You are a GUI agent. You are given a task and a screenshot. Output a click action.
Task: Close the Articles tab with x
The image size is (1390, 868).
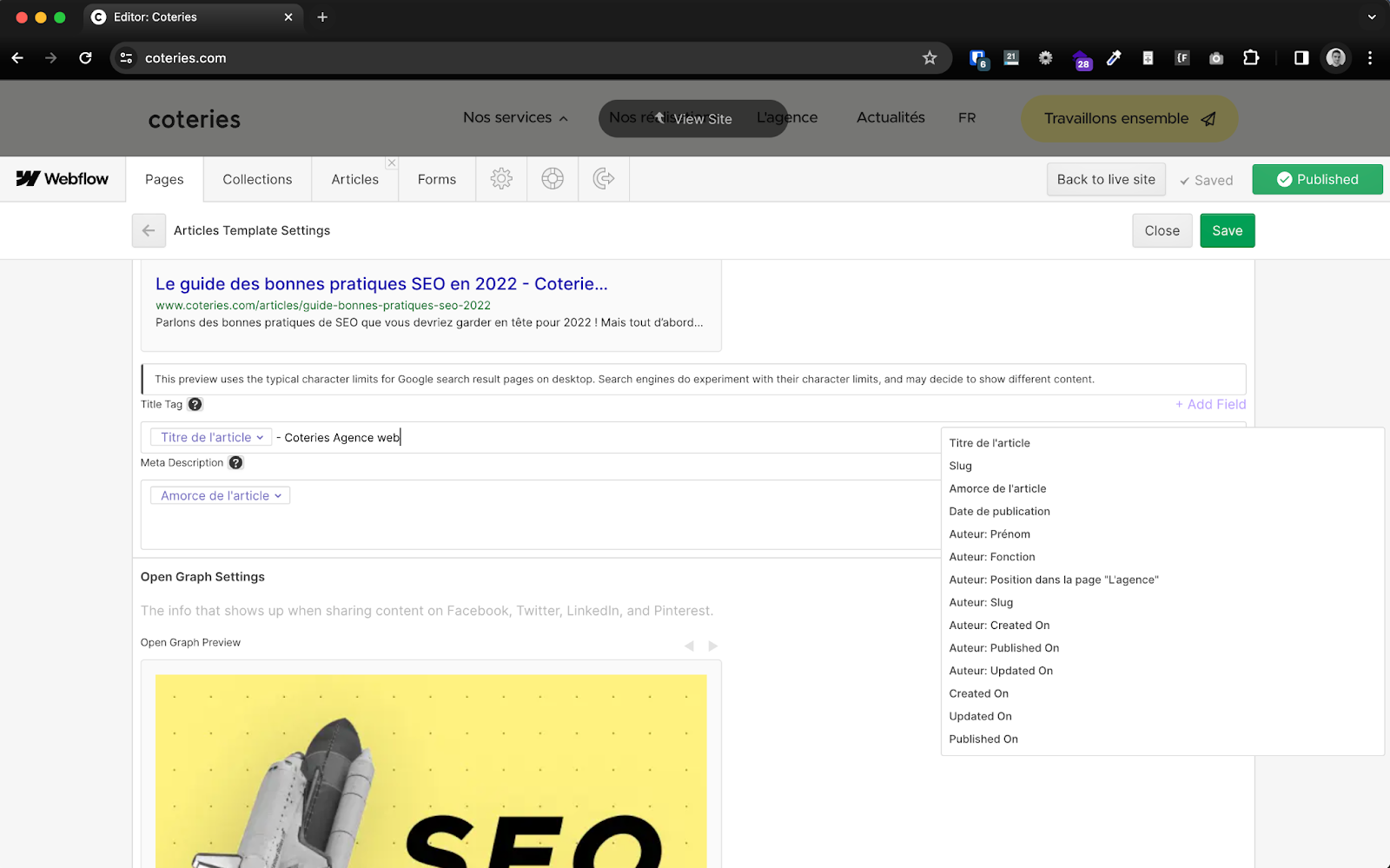pyautogui.click(x=392, y=163)
